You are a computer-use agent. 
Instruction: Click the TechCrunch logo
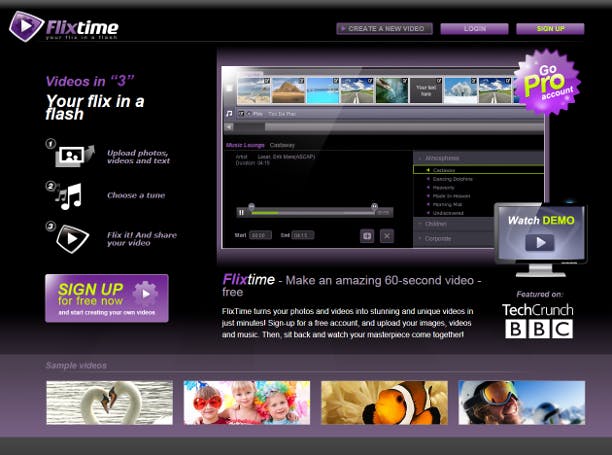coord(537,310)
